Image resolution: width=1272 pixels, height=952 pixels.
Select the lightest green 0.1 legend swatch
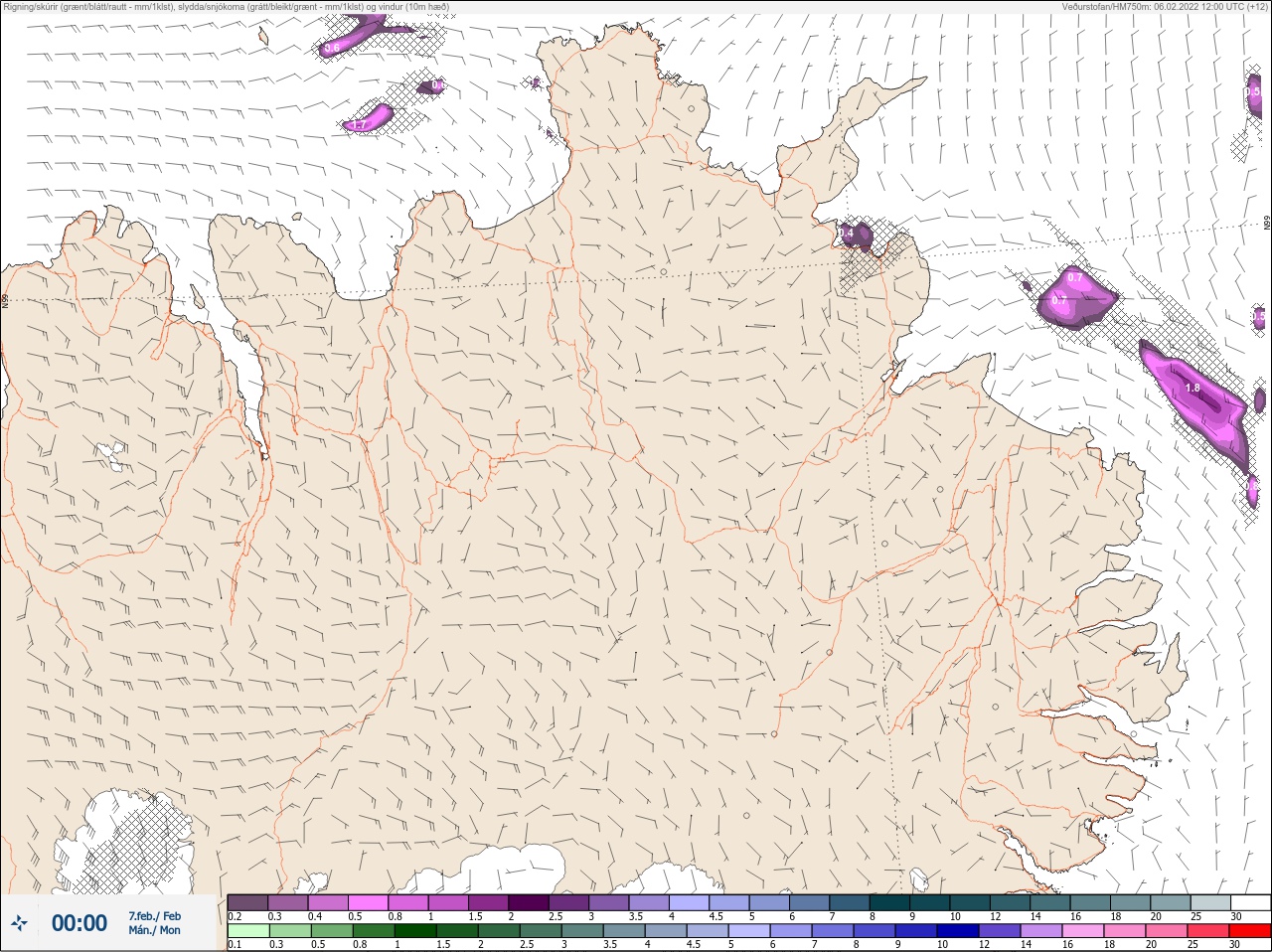248,931
